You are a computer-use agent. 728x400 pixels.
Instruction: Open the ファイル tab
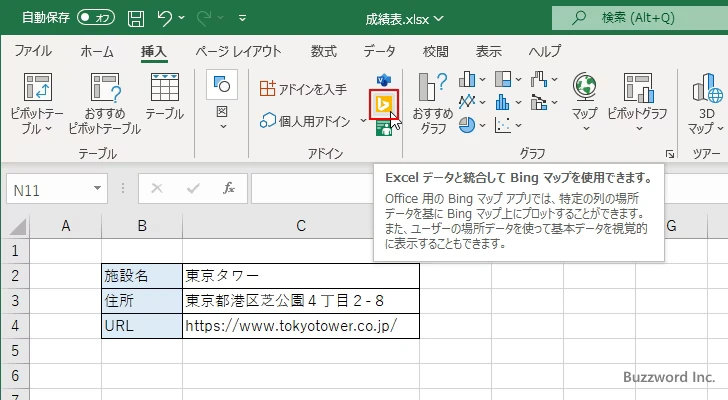33,51
